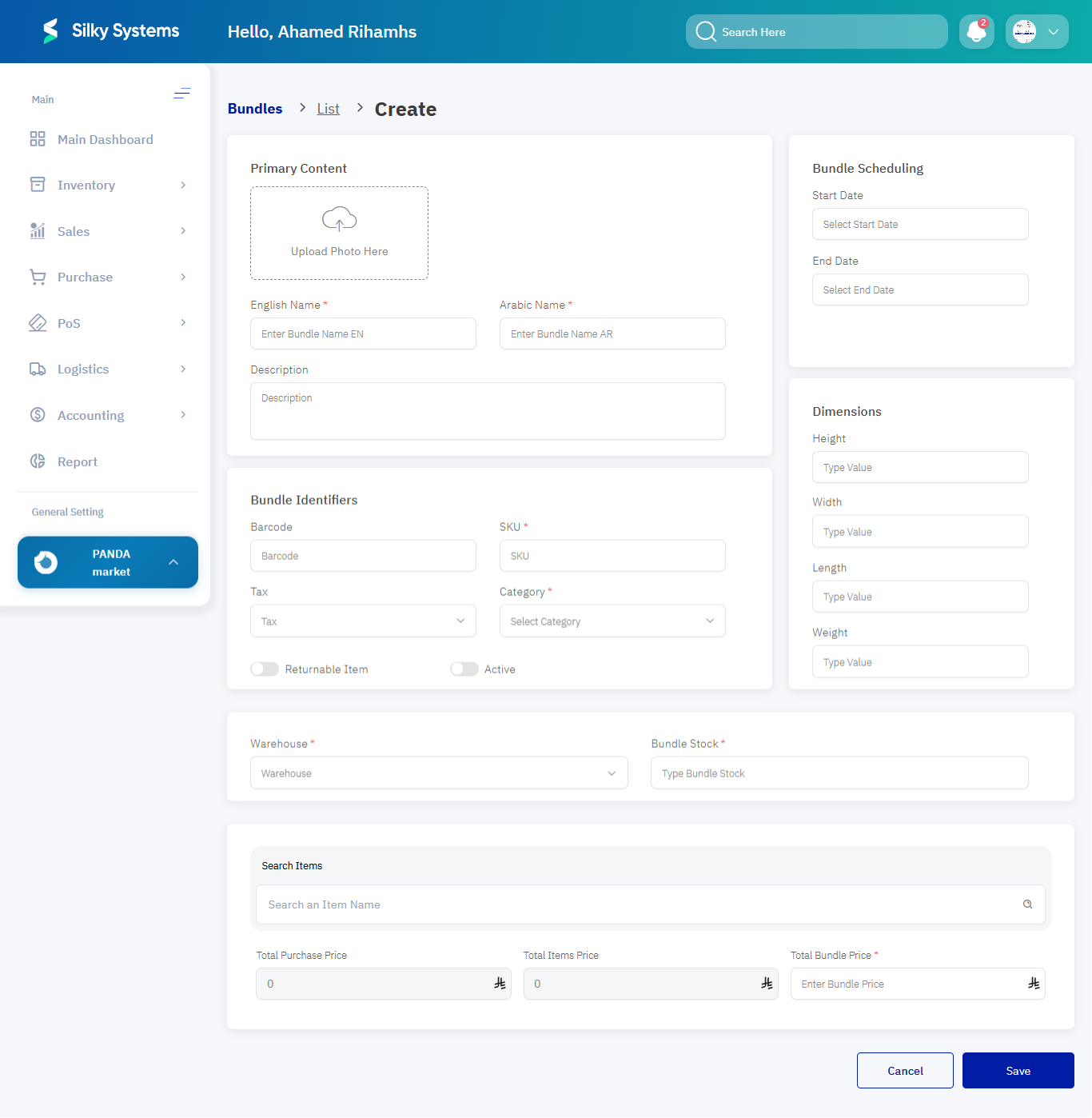Collapse the PANDA market chevron
The image size is (1092, 1118).
pos(174,562)
